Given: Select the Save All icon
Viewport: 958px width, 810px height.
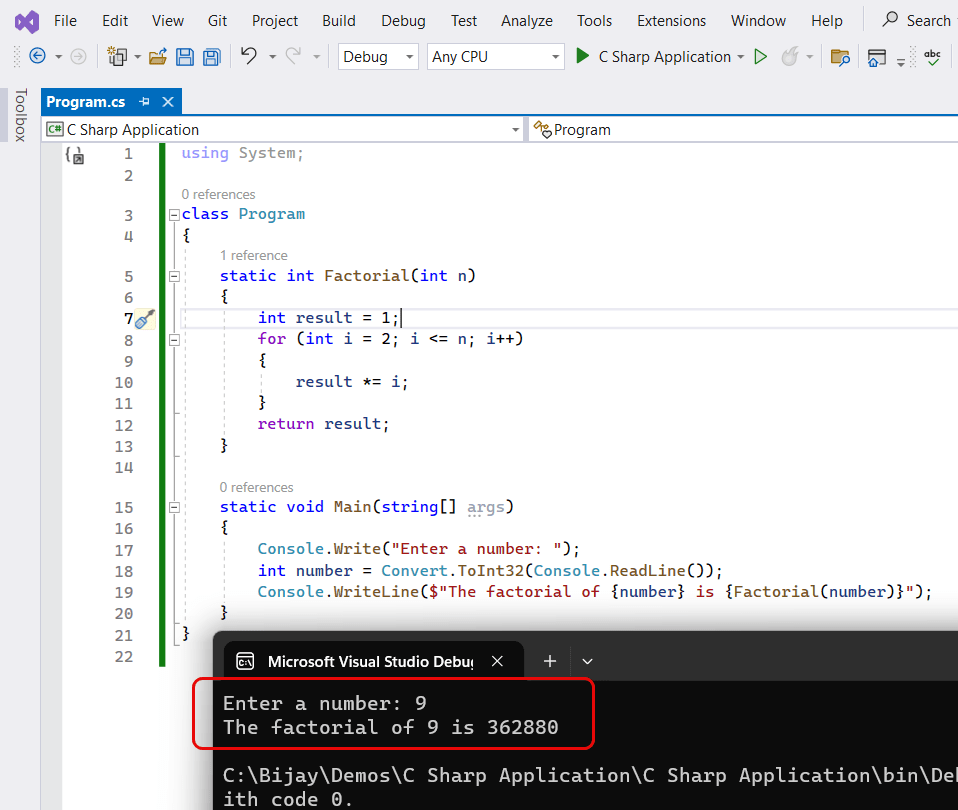Looking at the screenshot, I should click(211, 57).
